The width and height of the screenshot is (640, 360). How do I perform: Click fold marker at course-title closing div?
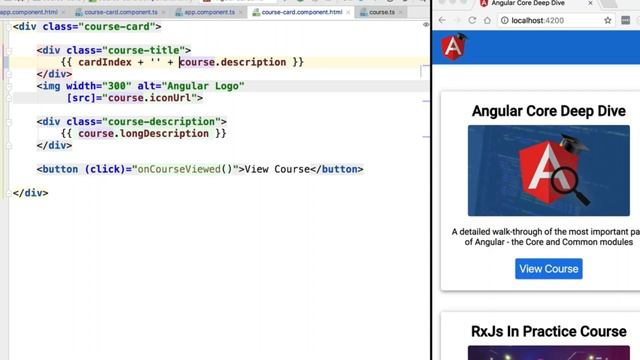tap(9, 74)
